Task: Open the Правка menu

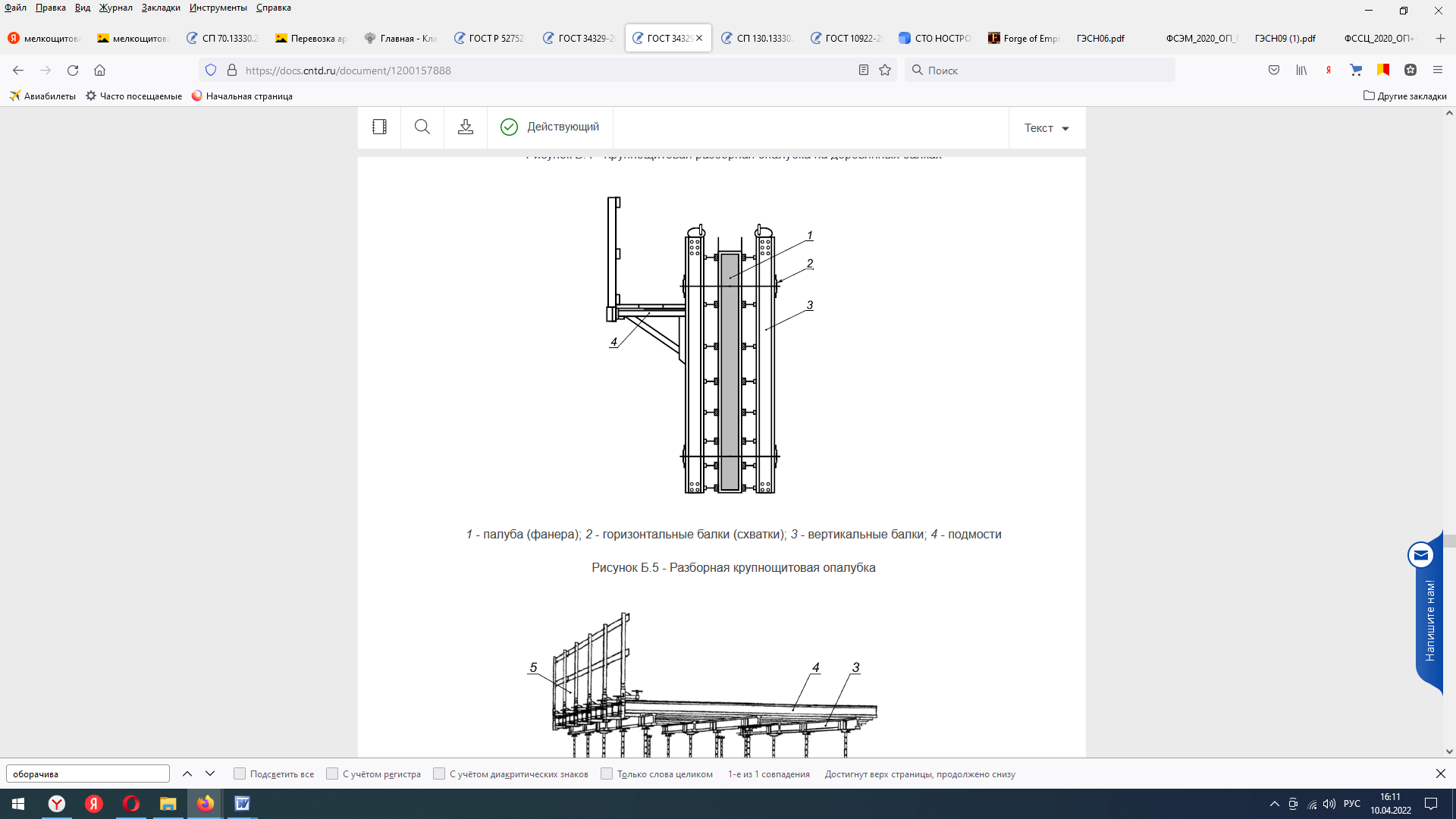Action: tap(50, 8)
